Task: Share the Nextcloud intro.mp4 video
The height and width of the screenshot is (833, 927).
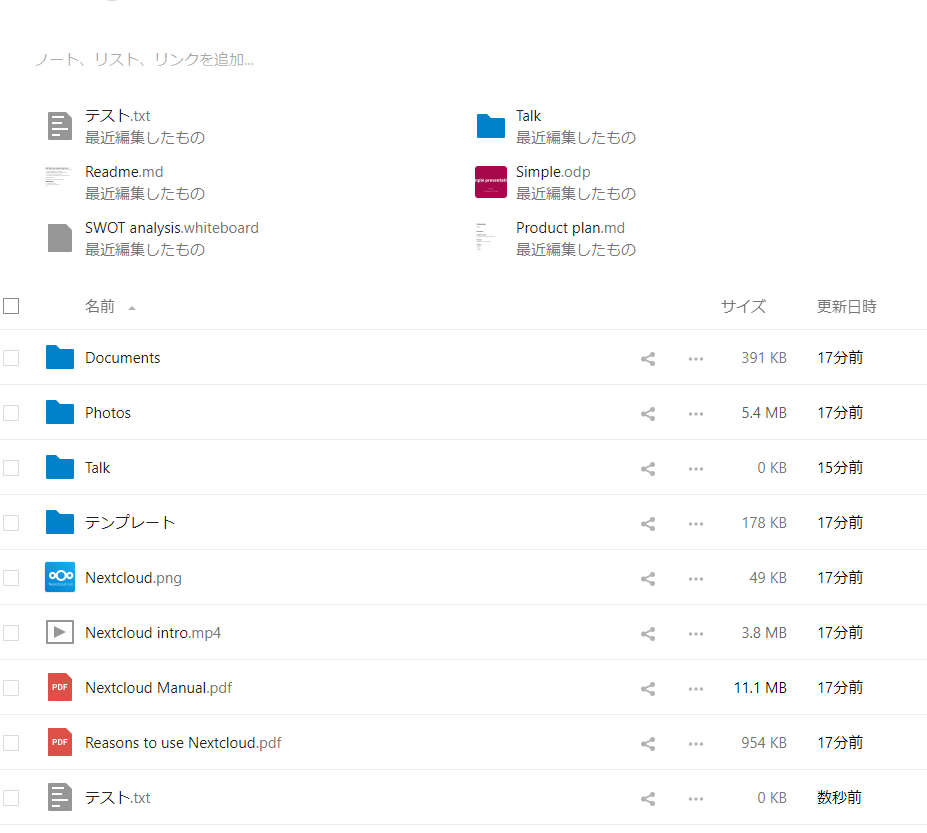Action: tap(648, 633)
